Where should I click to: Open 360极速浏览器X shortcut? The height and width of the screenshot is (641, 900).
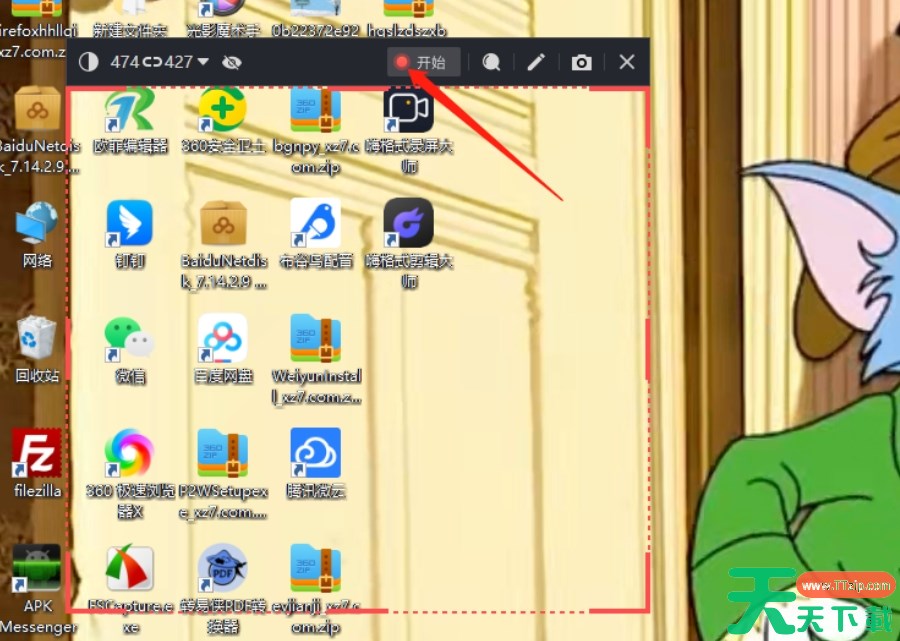pyautogui.click(x=130, y=475)
